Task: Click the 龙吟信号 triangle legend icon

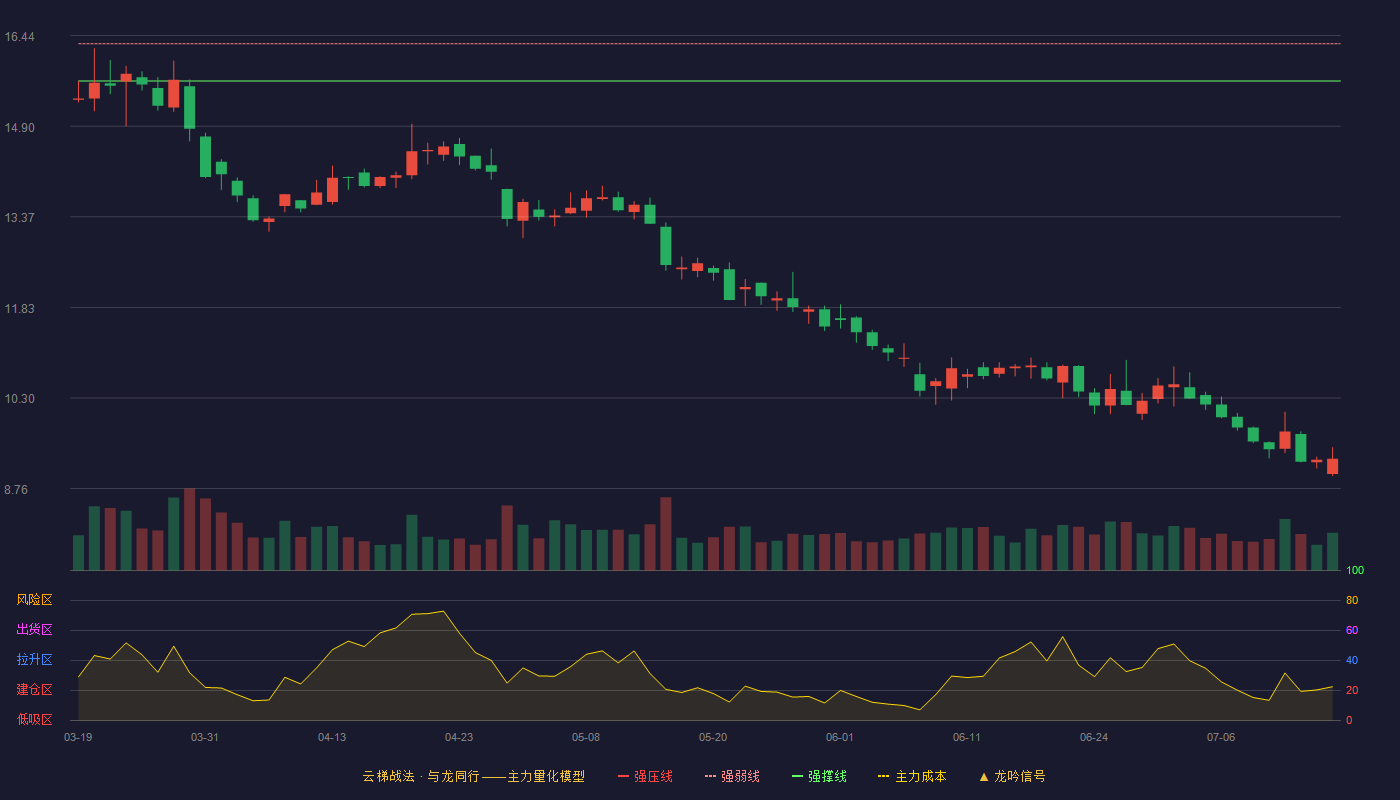Action: [984, 776]
